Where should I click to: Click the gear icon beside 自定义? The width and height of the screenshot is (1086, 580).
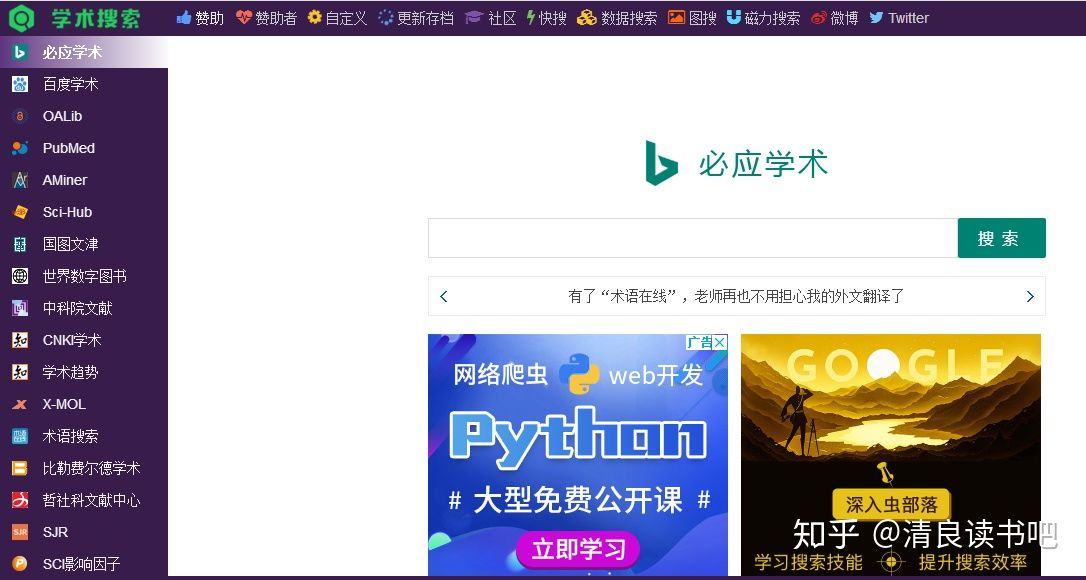(x=314, y=17)
